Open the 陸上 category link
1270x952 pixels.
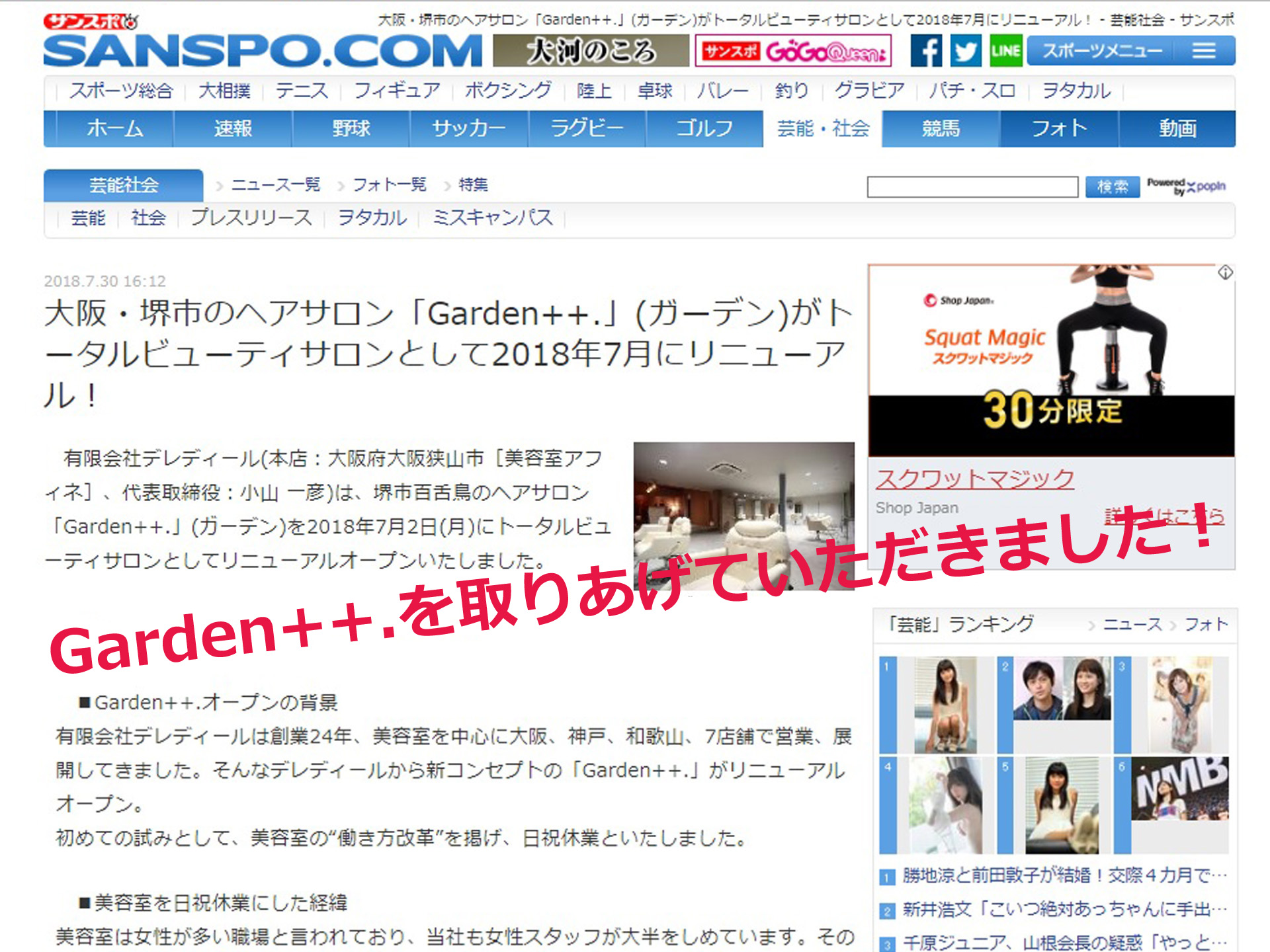(x=594, y=91)
